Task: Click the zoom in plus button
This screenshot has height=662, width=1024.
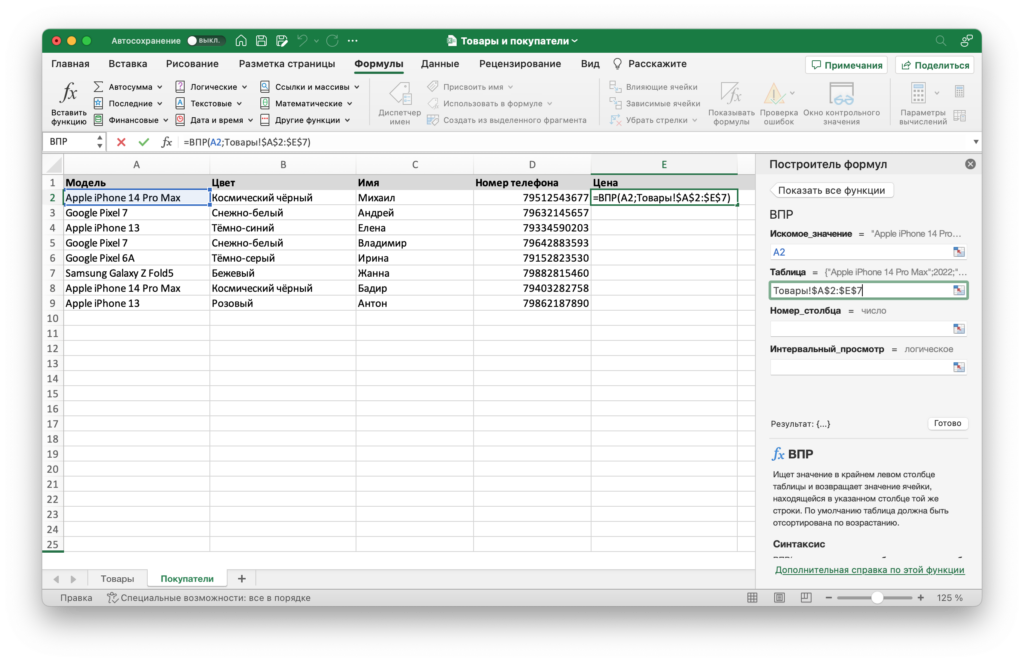Action: click(x=921, y=597)
